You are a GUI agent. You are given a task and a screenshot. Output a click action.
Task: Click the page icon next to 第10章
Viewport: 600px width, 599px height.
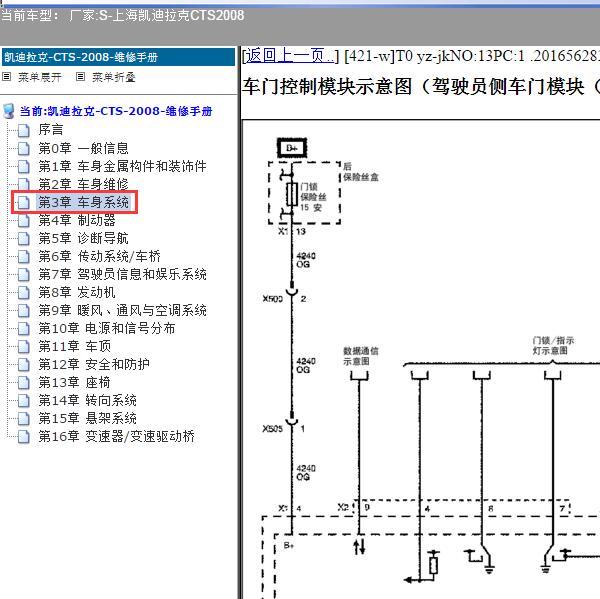point(24,328)
